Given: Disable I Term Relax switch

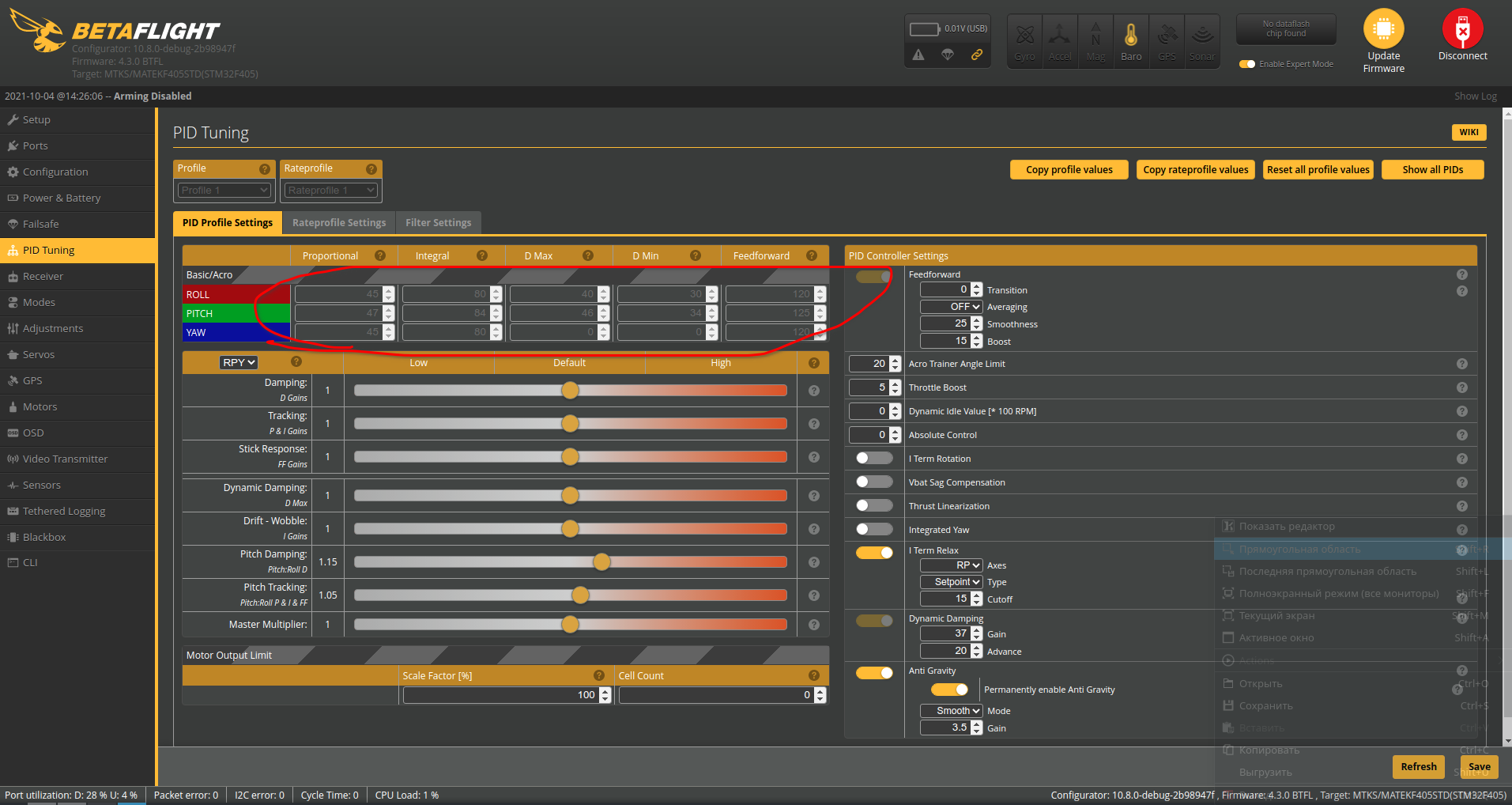Looking at the screenshot, I should click(x=874, y=553).
